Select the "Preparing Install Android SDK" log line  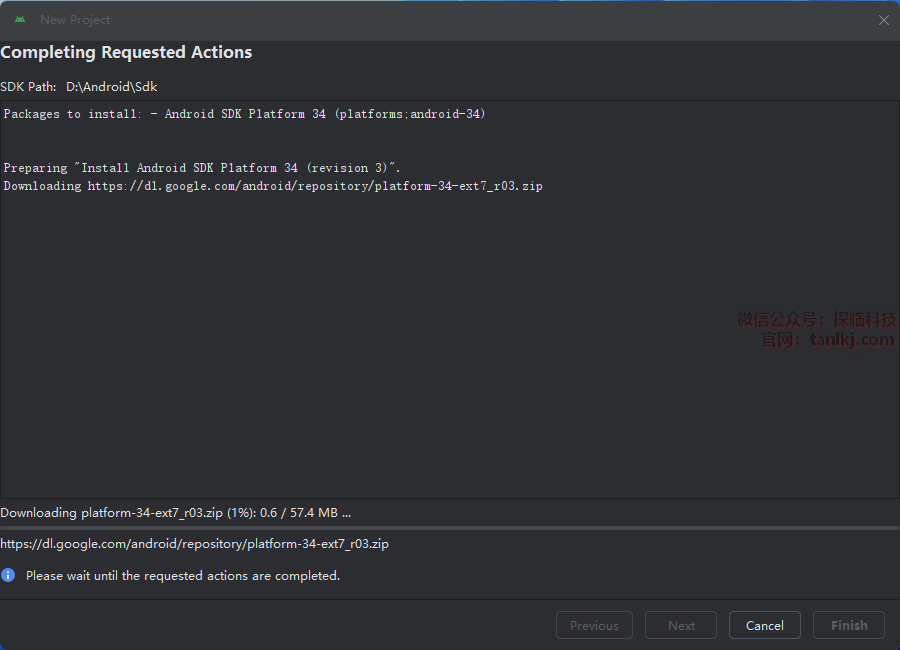(x=202, y=168)
